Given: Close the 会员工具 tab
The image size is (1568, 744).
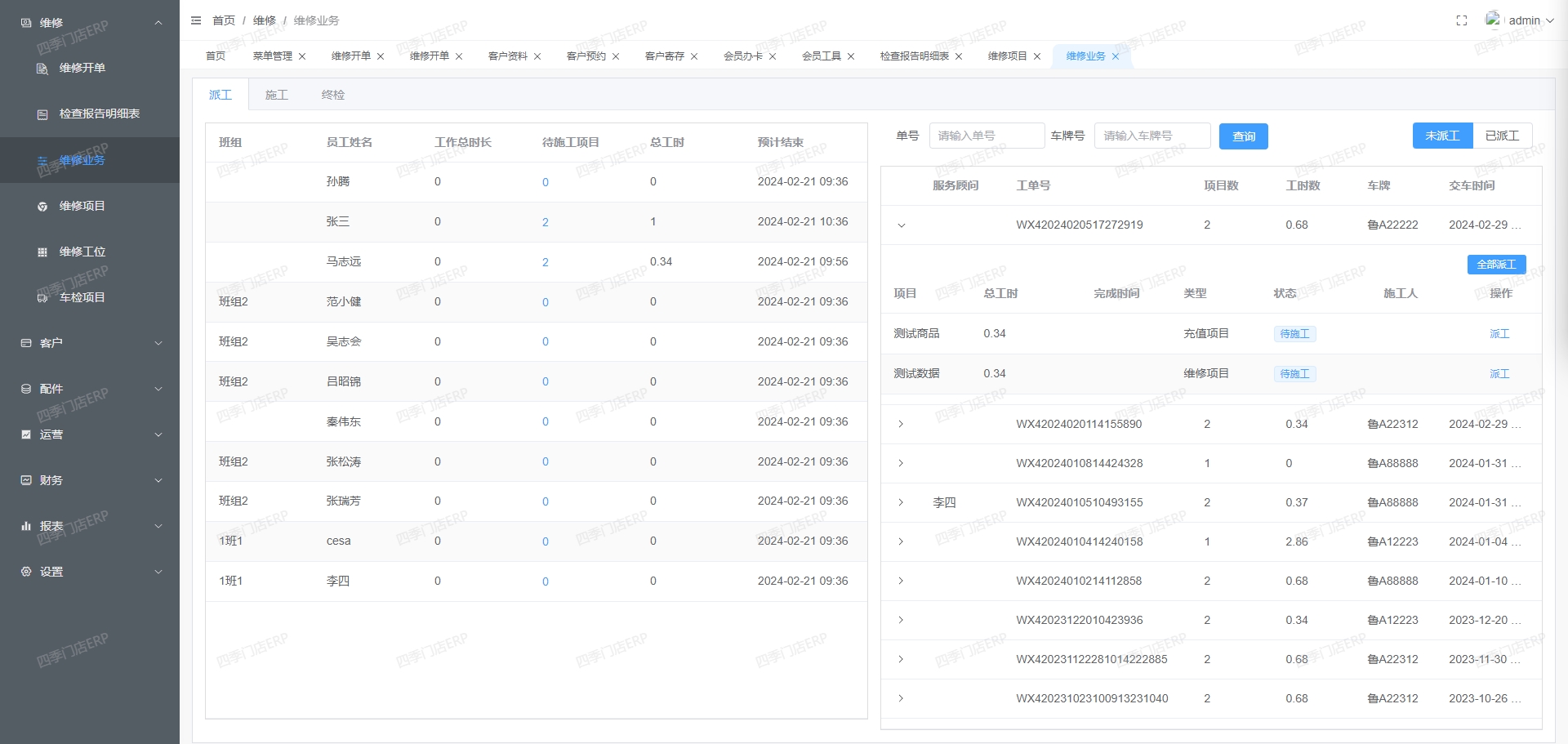Looking at the screenshot, I should [x=851, y=56].
